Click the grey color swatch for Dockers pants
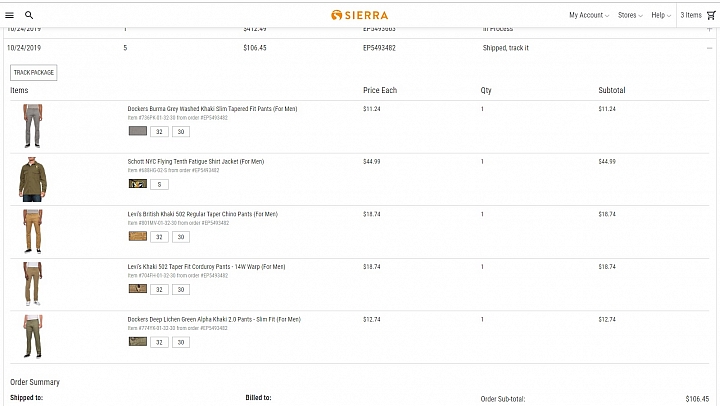The width and height of the screenshot is (720, 406). (138, 131)
